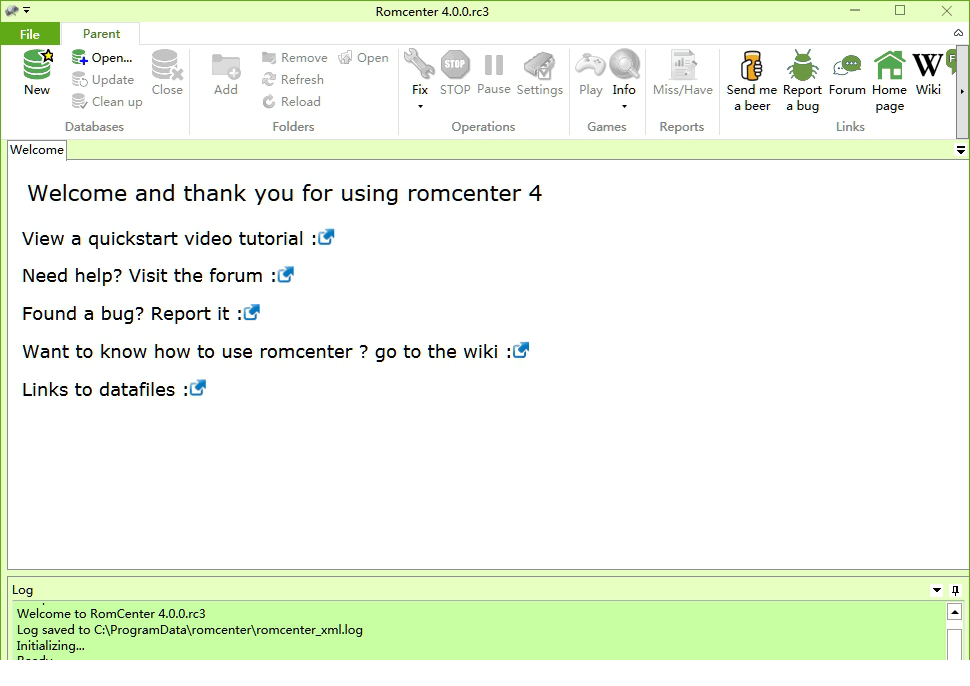
Task: Open the Report it bug link
Action: pos(251,313)
